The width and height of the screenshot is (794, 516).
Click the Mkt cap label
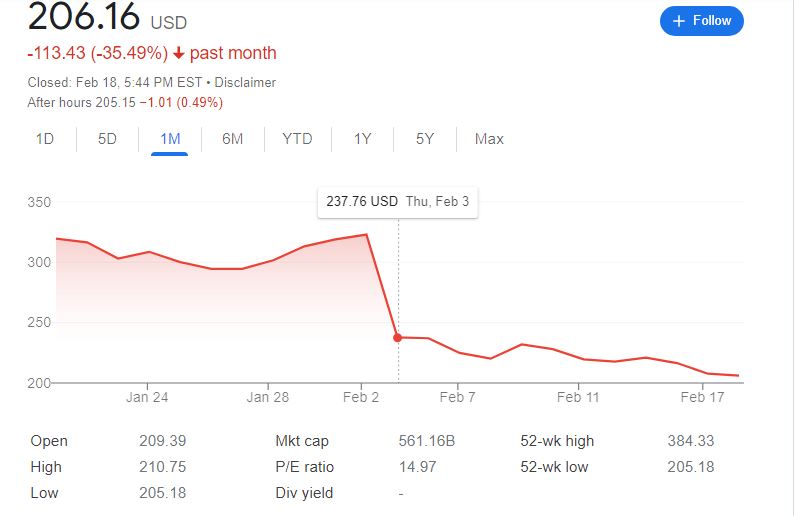click(301, 441)
